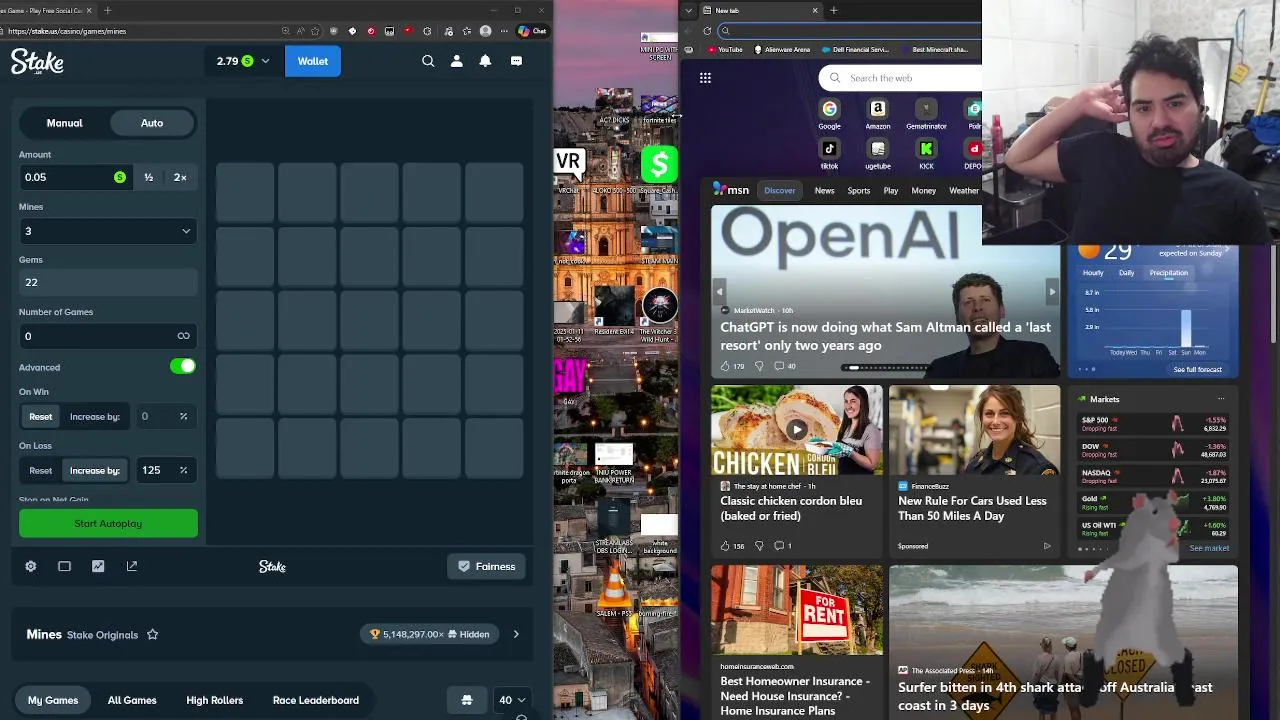
Task: Select Reset under On Loss
Action: pos(40,470)
